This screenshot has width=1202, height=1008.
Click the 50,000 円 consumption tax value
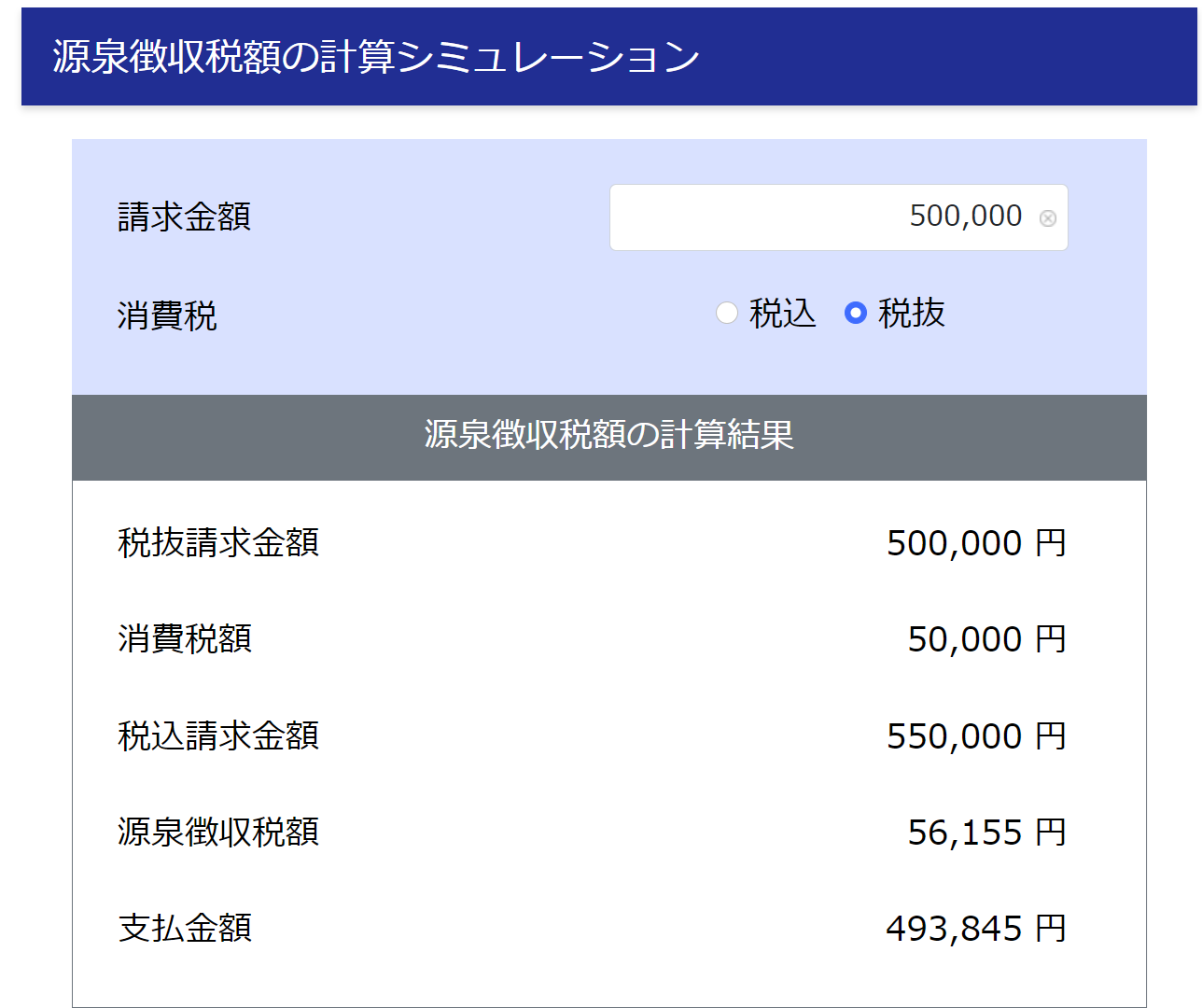click(986, 639)
